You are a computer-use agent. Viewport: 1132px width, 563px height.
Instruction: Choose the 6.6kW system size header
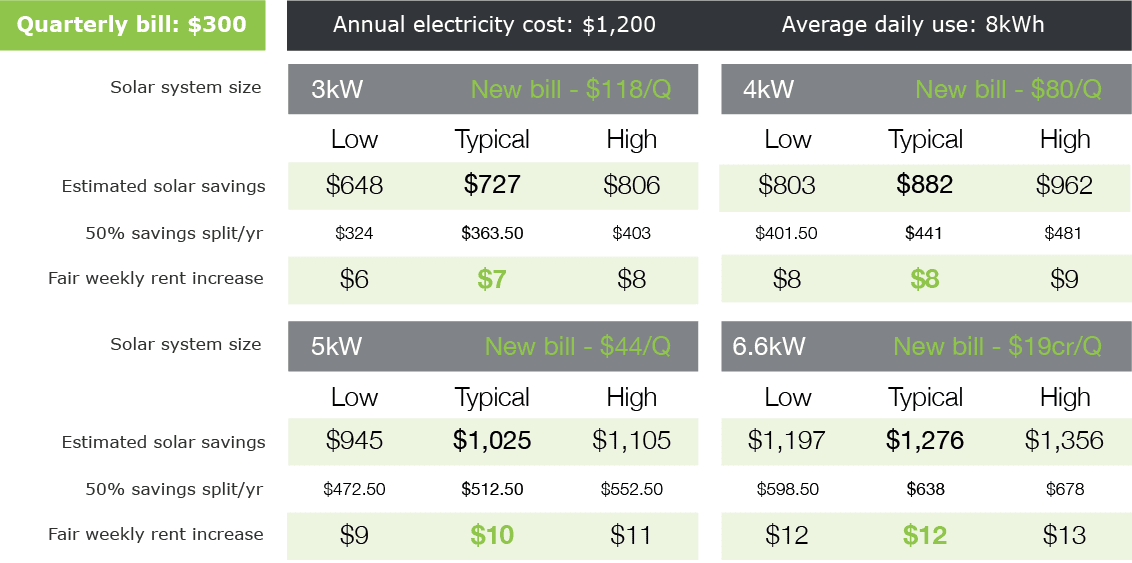click(x=768, y=346)
